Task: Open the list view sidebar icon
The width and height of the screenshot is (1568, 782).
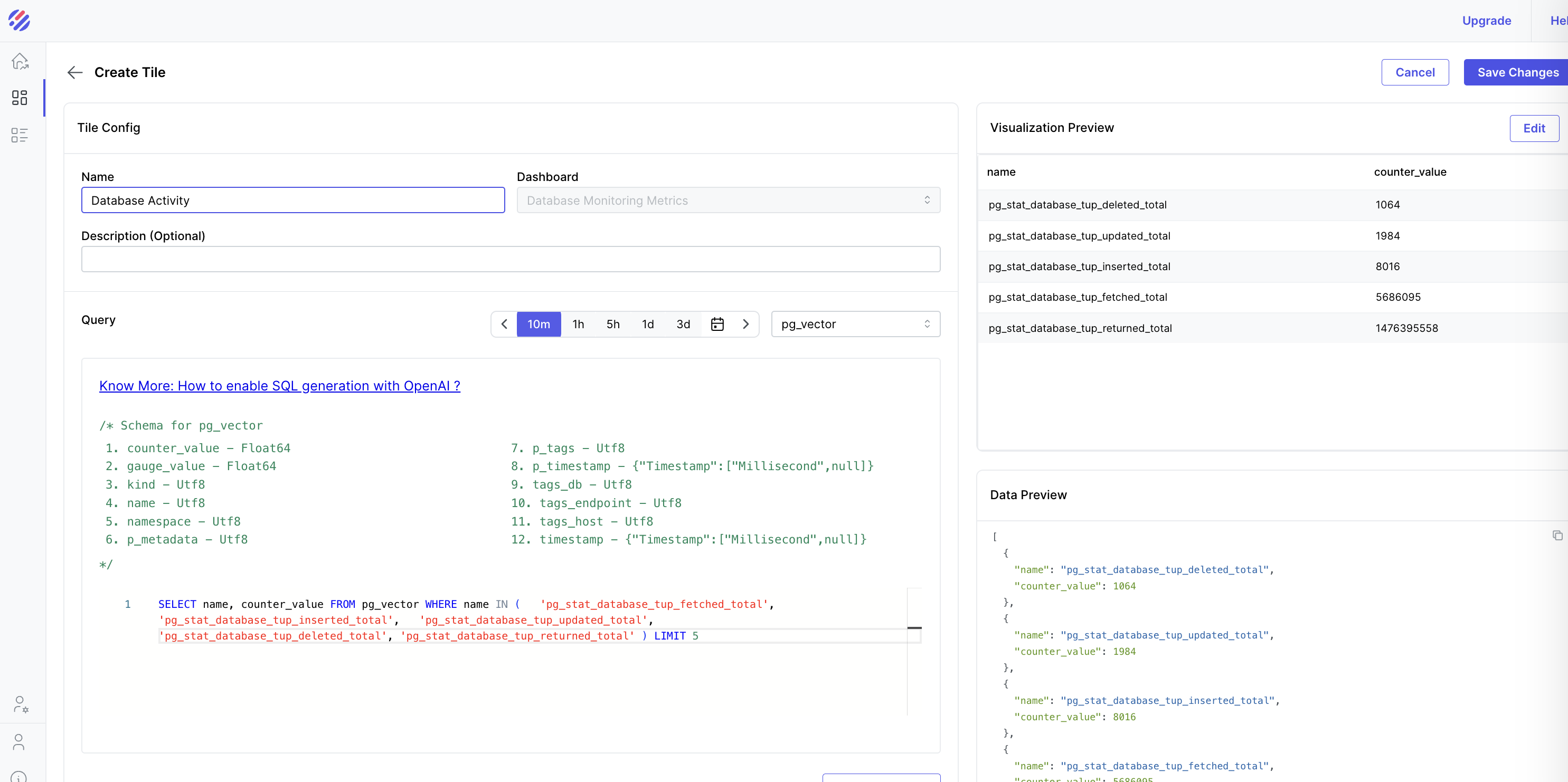Action: (x=20, y=135)
